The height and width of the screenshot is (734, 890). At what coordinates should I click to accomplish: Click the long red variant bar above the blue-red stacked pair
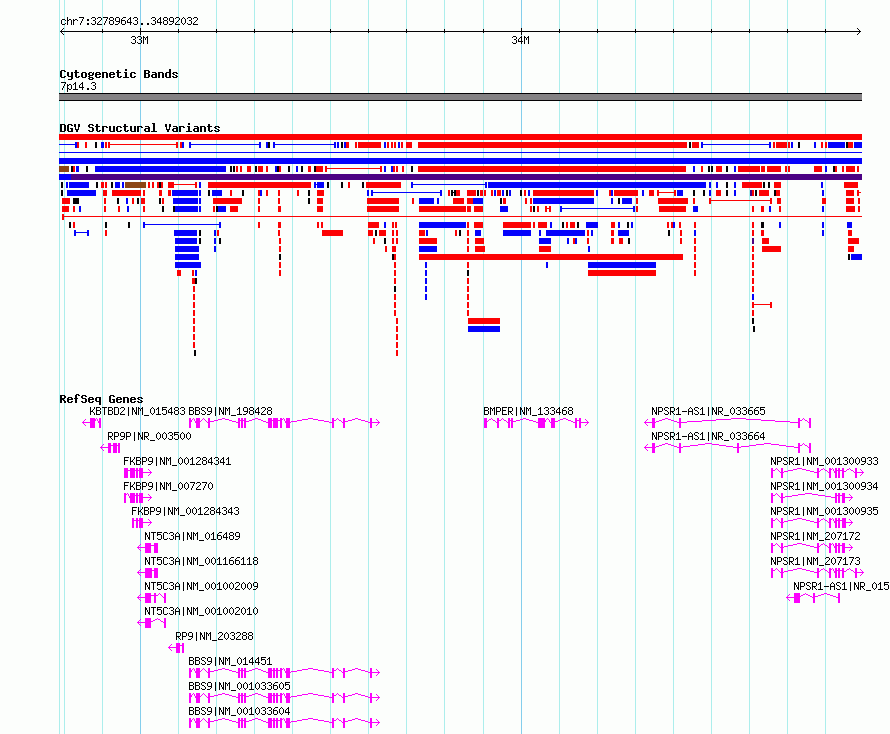tap(551, 257)
